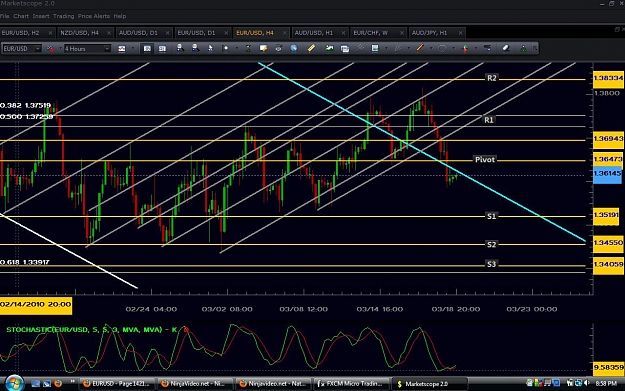The image size is (625, 391).
Task: Expand the line tool dropdown arrow
Action: pos(431,49)
